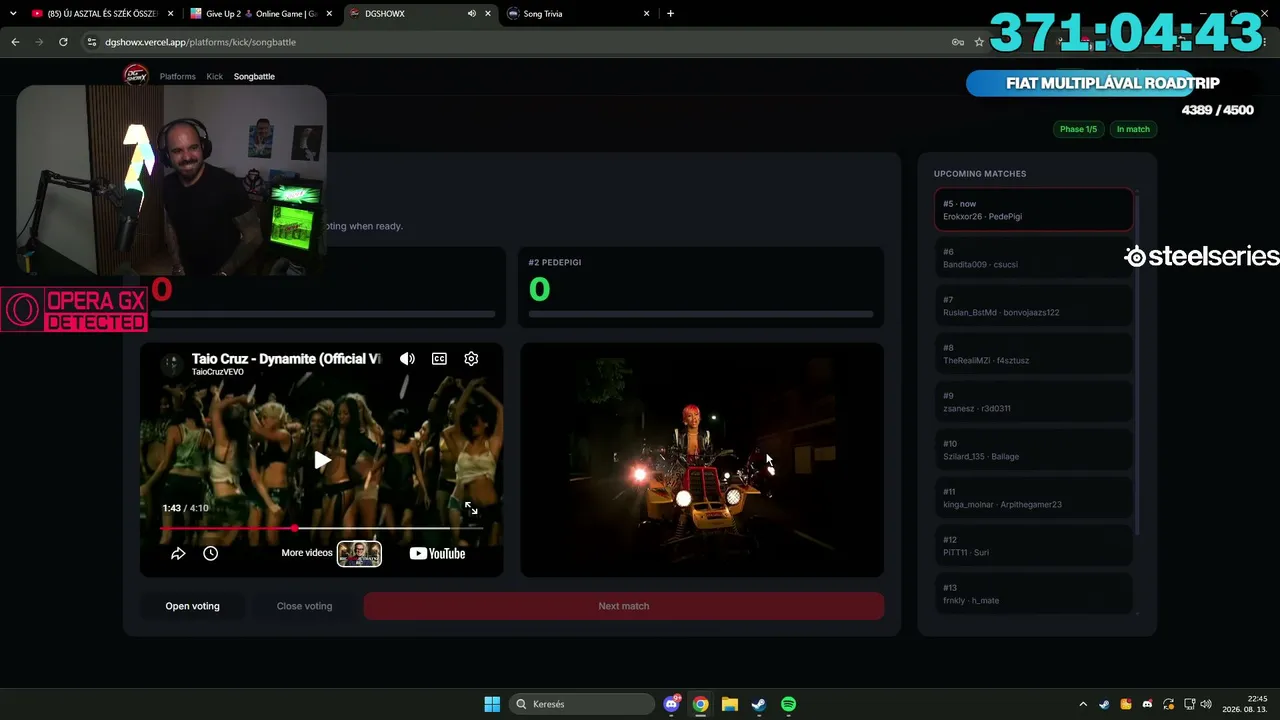Enter fullscreen on the Dynamite video
The height and width of the screenshot is (720, 1280).
[x=471, y=508]
